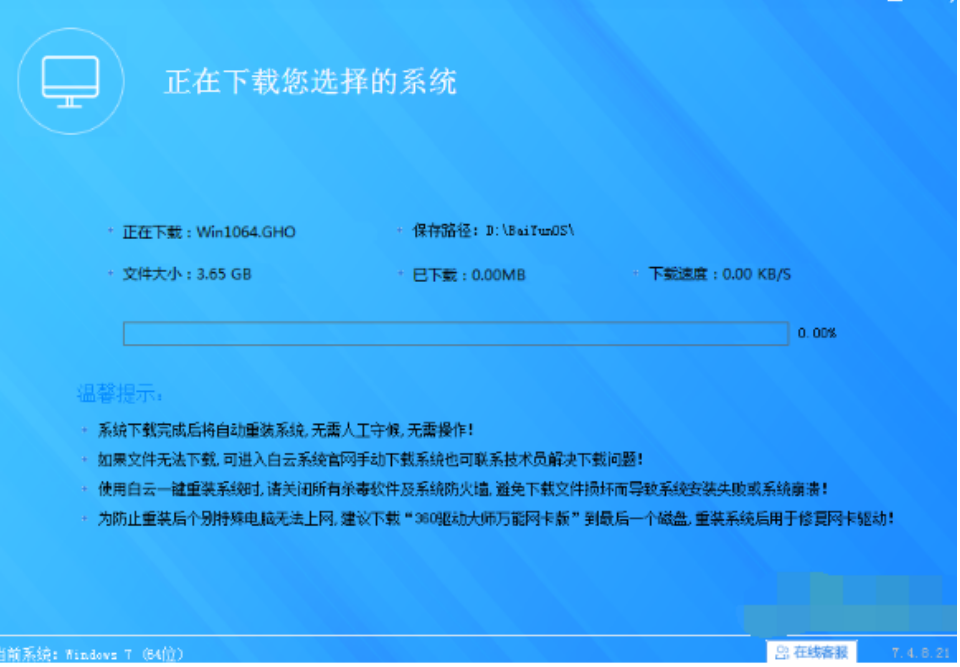Click the person icon on 在线客服 button

[783, 653]
